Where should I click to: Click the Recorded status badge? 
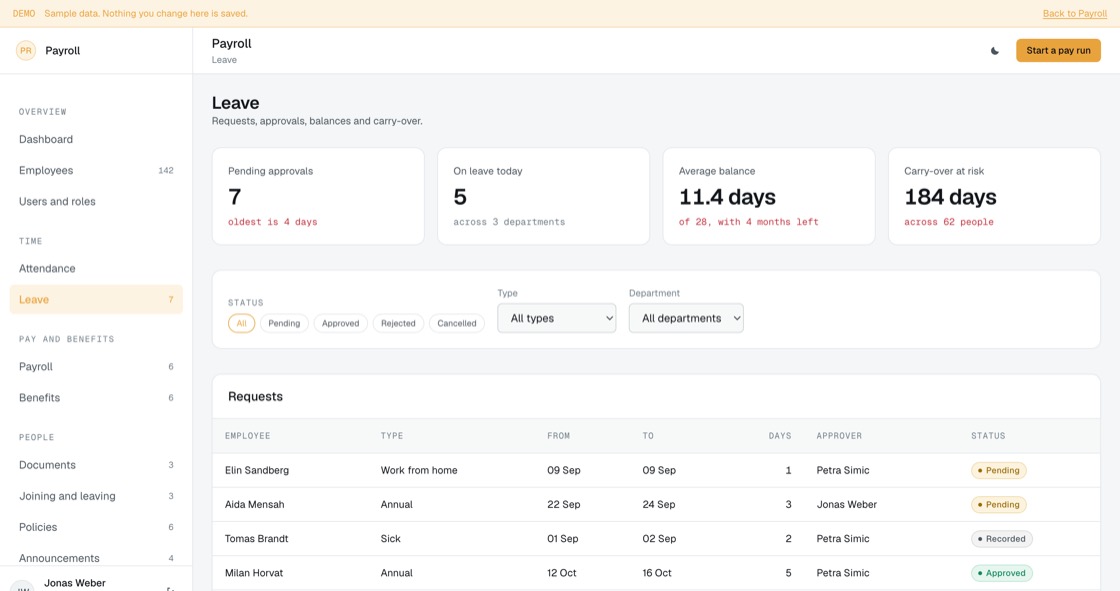[x=1001, y=539]
